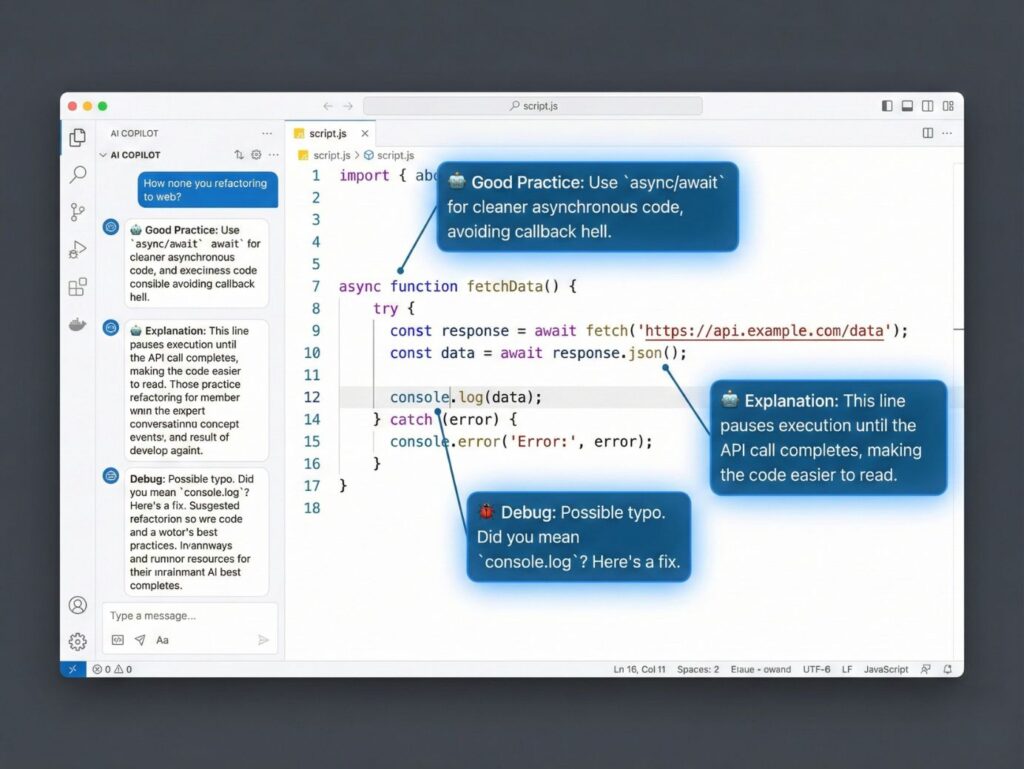
Task: Toggle the secondary sidebar layout button
Action: [927, 106]
